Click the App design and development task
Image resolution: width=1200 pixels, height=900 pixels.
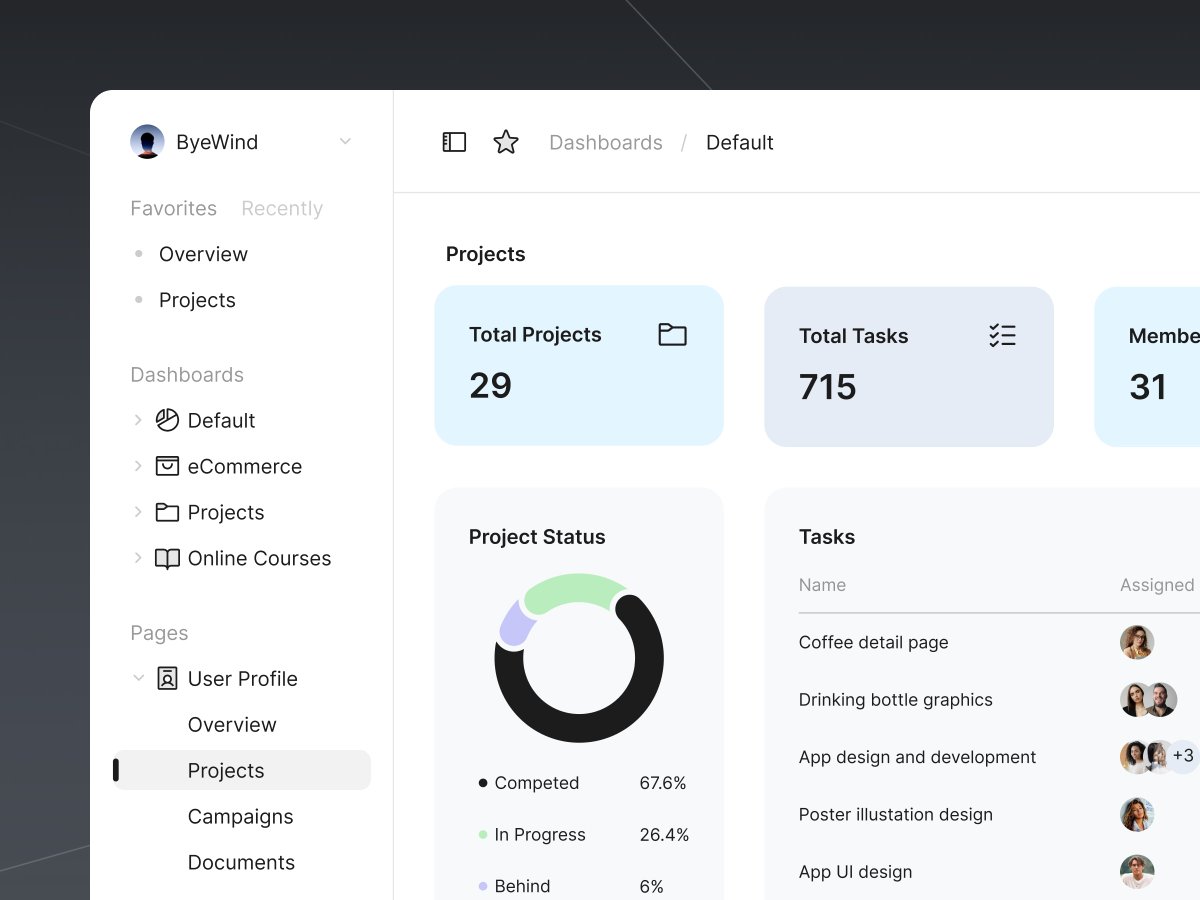coord(918,757)
